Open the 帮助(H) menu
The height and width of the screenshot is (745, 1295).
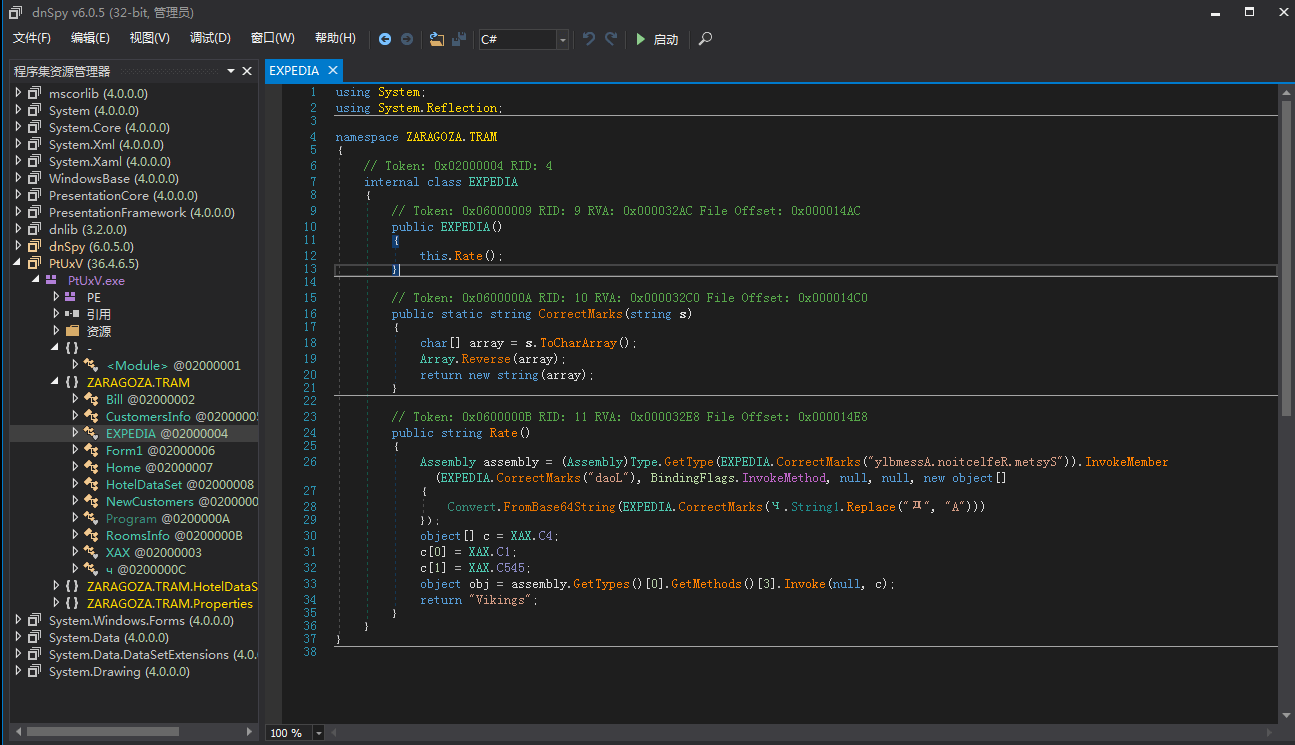click(335, 38)
